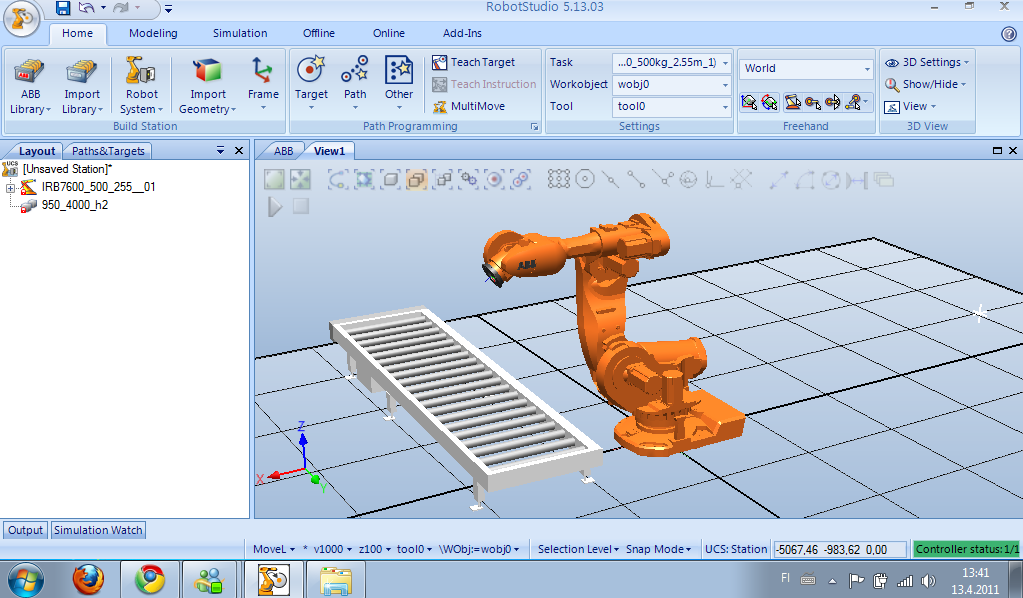Click the Teach Target button
This screenshot has width=1023, height=598.
tap(474, 63)
